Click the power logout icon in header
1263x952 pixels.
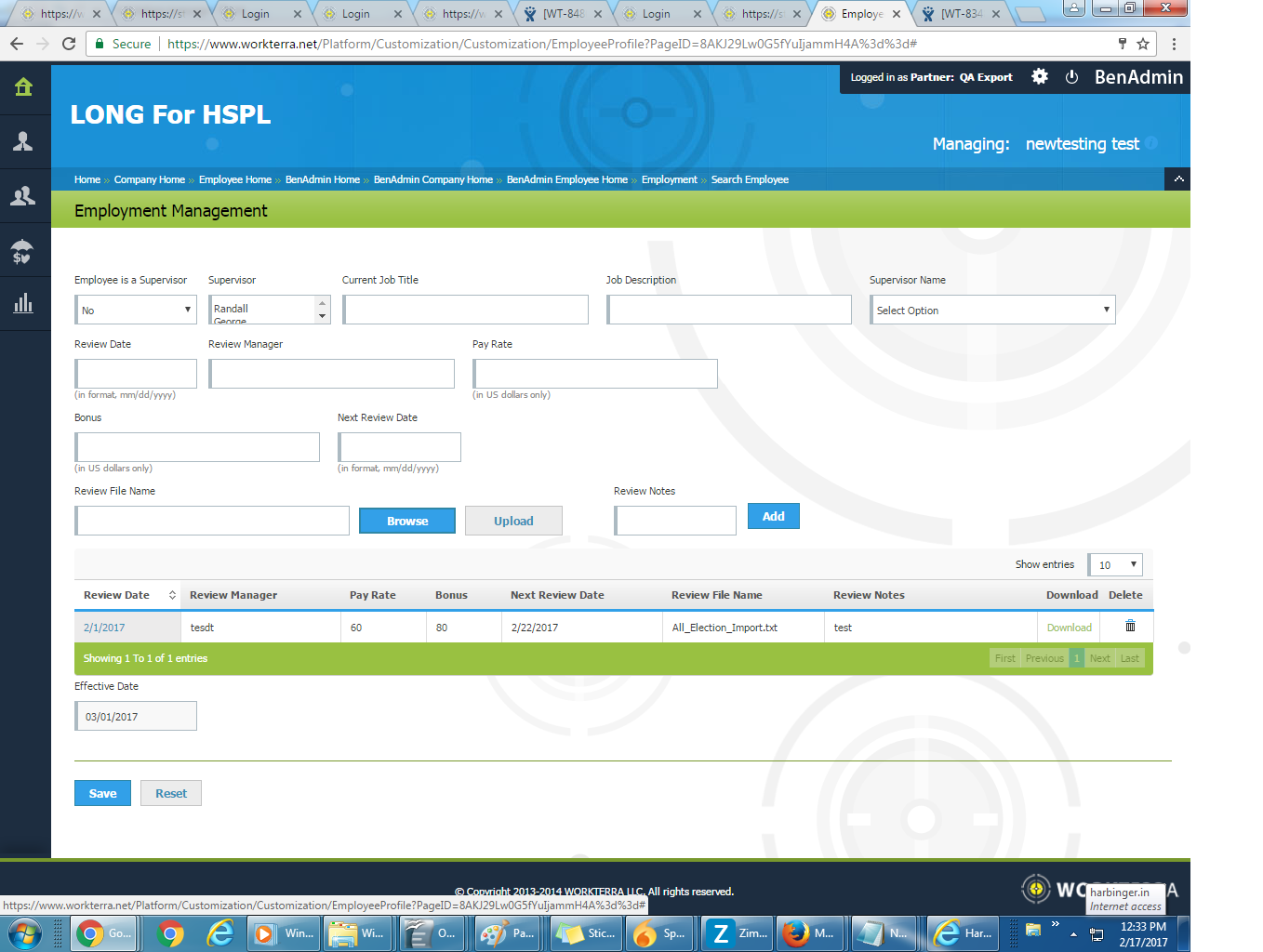1071,77
